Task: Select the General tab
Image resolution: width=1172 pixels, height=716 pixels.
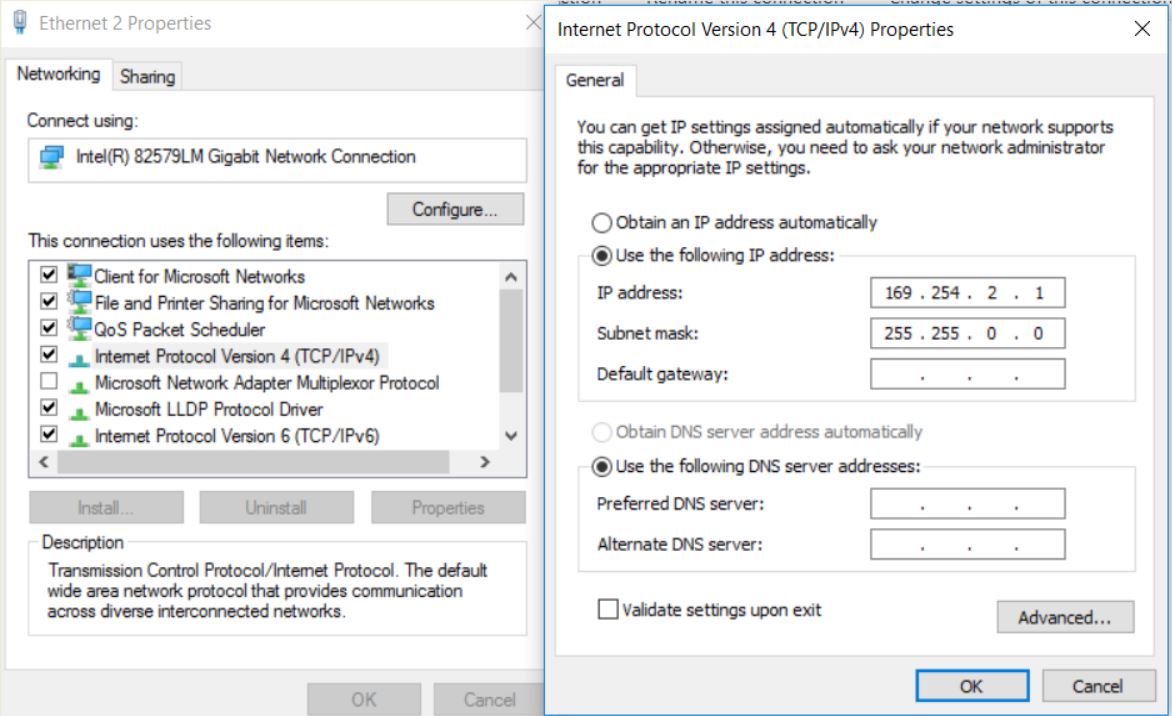Action: click(595, 80)
